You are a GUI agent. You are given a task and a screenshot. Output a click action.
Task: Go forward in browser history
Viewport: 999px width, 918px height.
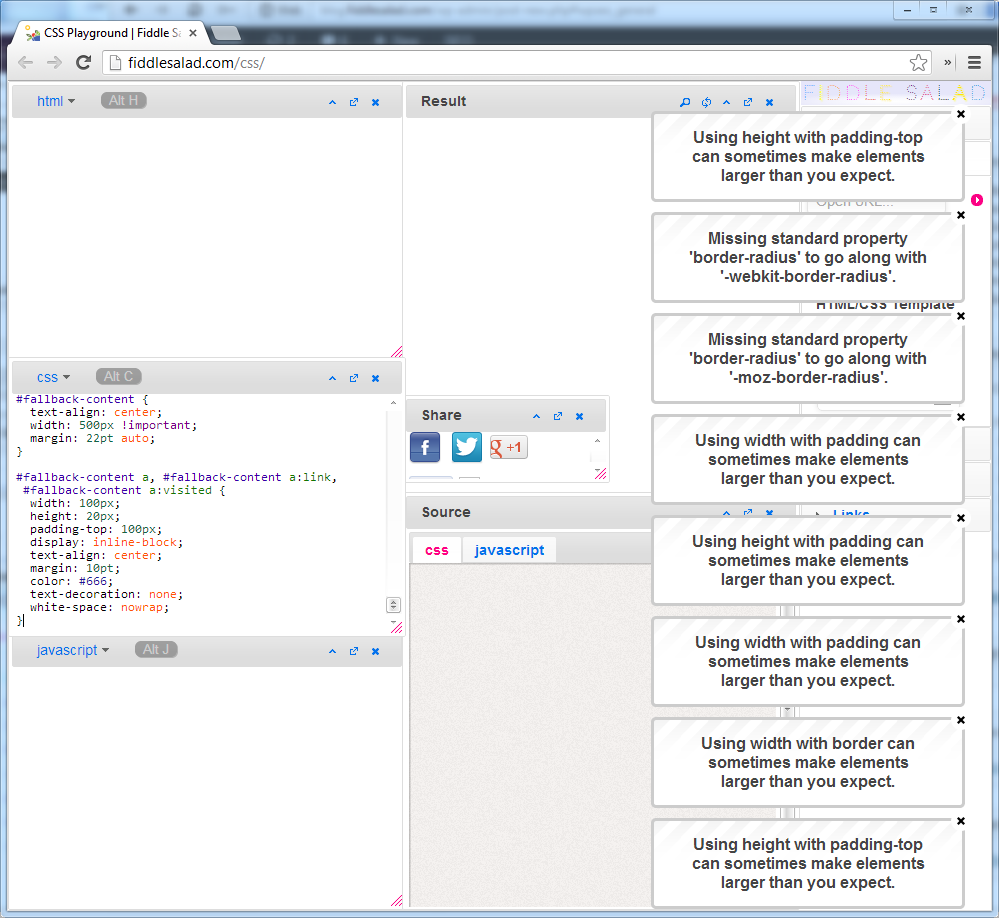coord(55,62)
